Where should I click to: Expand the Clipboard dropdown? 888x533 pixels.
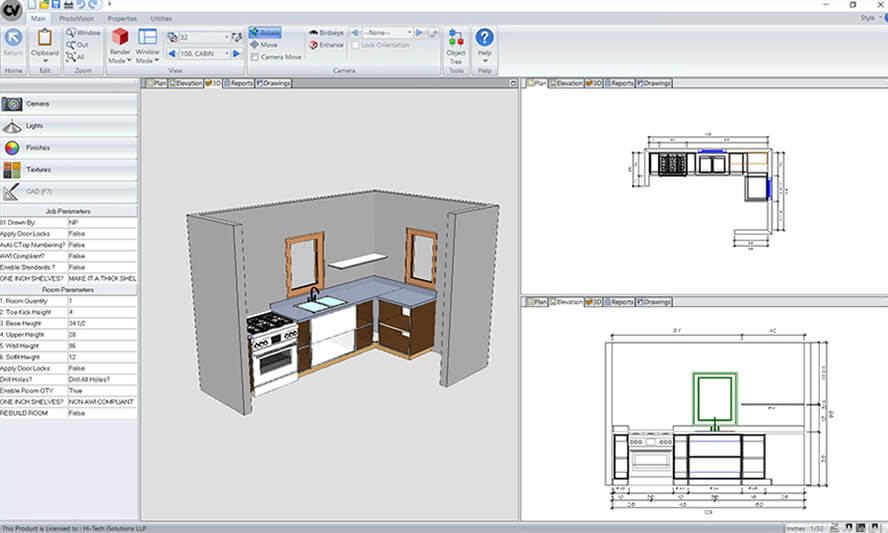[x=44, y=60]
